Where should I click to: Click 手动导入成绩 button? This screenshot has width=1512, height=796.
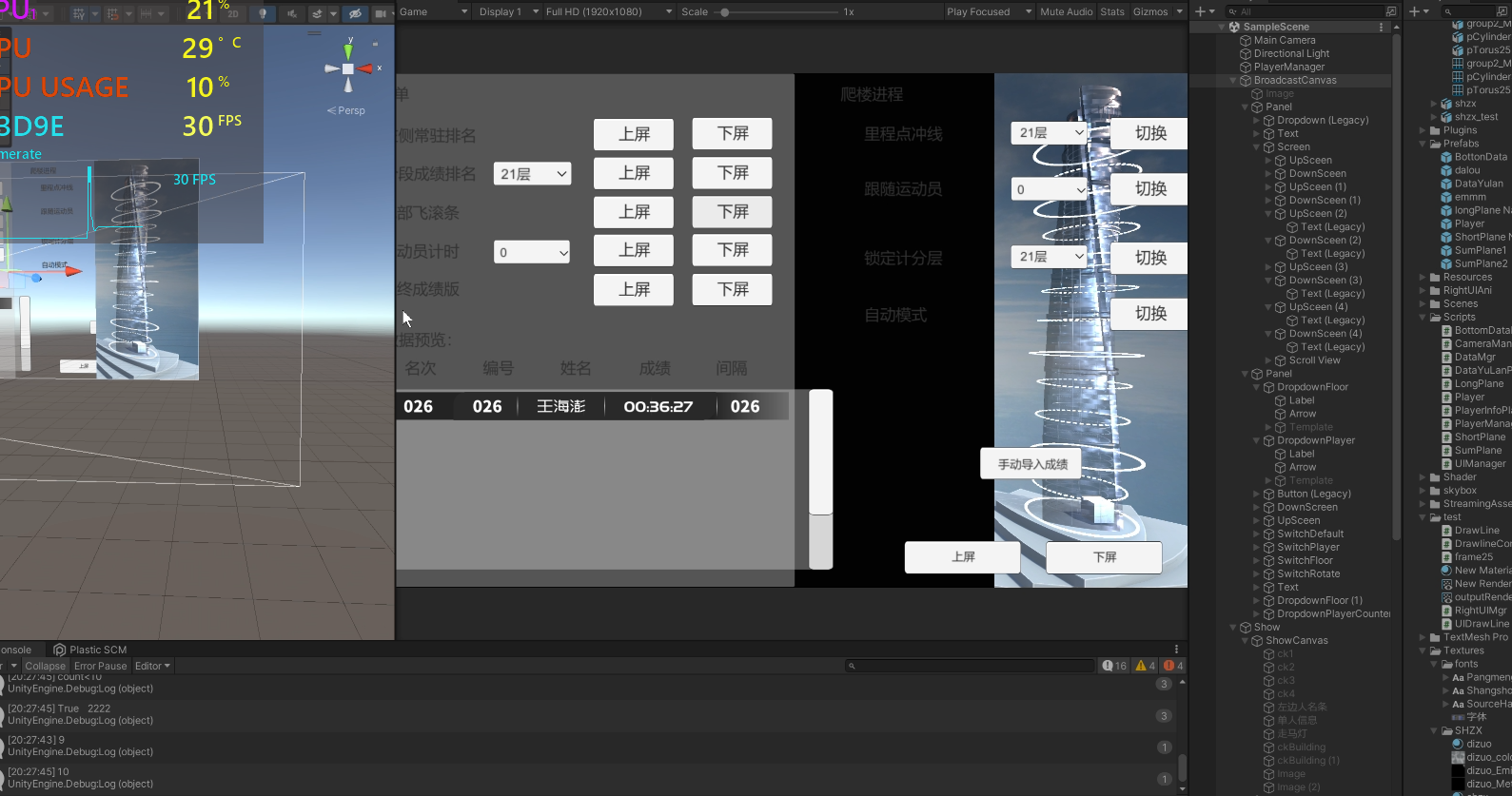[x=1031, y=464]
